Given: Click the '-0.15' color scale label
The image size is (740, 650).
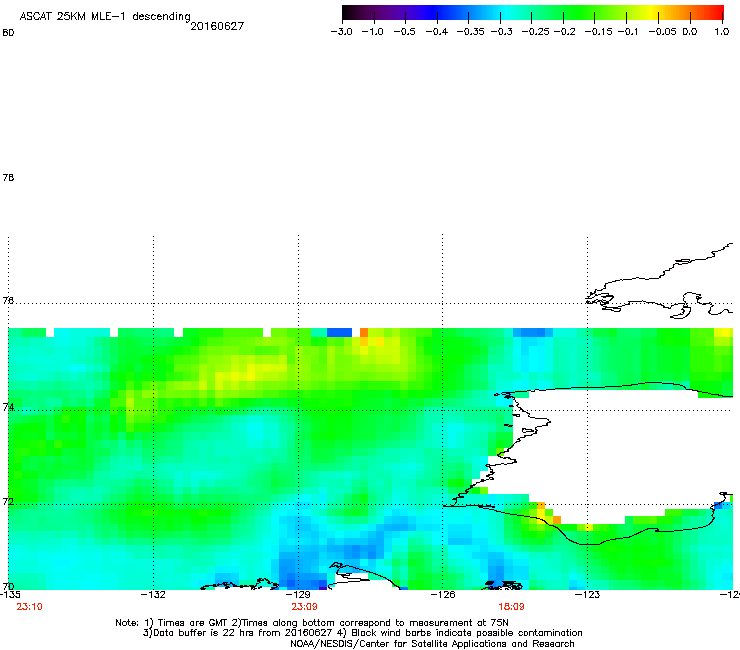Looking at the screenshot, I should pos(598,32).
